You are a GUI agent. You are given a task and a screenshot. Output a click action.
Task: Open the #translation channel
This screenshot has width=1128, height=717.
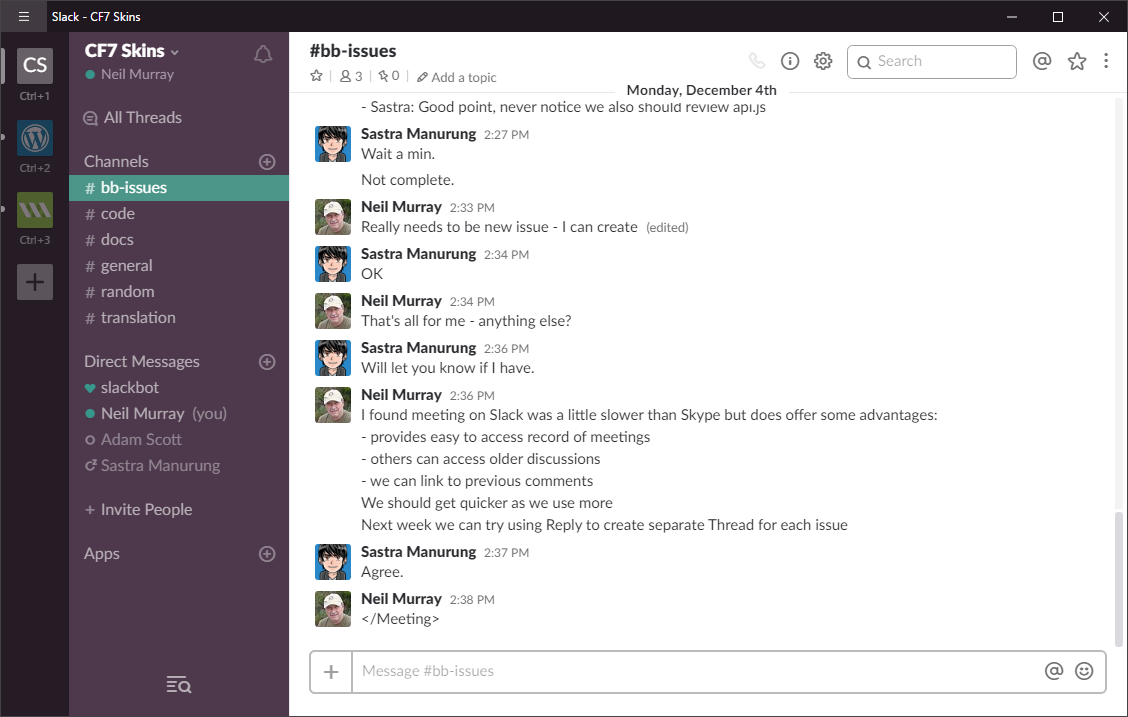[137, 318]
